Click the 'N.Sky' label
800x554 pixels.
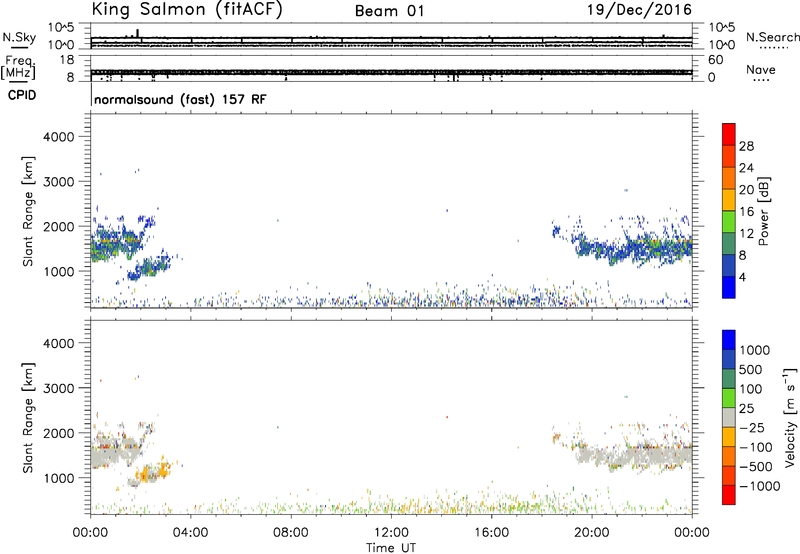pyautogui.click(x=19, y=37)
